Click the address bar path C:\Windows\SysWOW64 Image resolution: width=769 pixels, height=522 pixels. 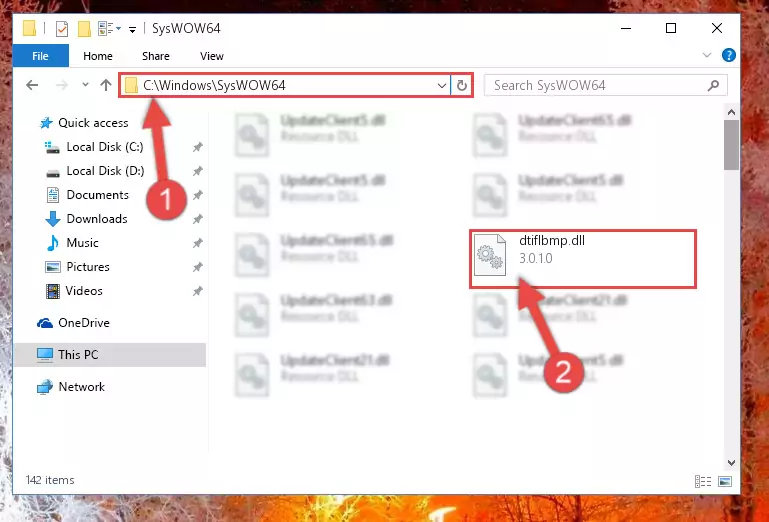point(214,85)
